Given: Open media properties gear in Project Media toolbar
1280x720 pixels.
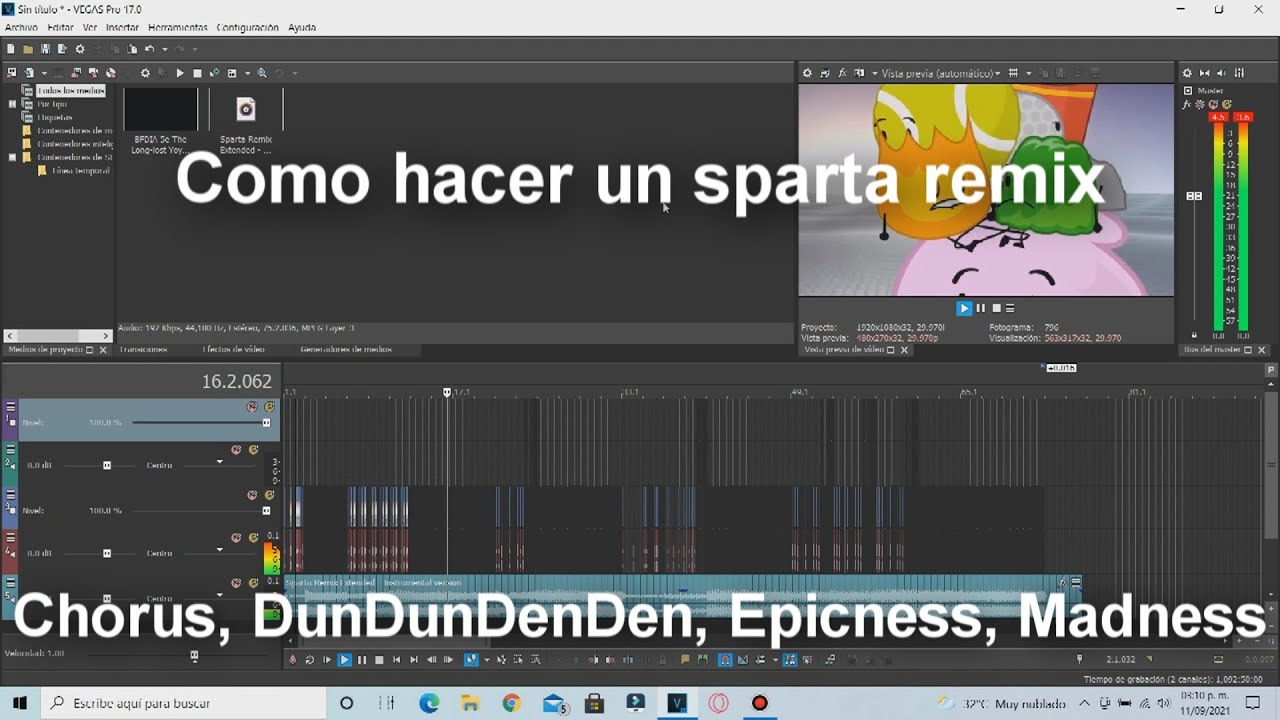Looking at the screenshot, I should [145, 73].
